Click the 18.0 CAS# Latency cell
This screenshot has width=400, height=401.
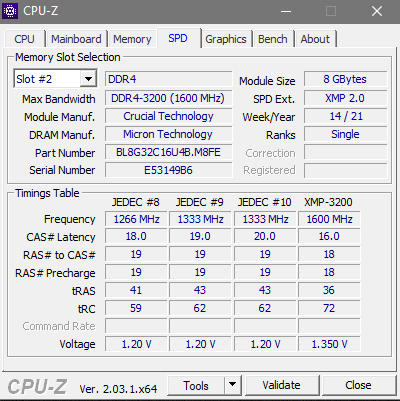pyautogui.click(x=136, y=236)
